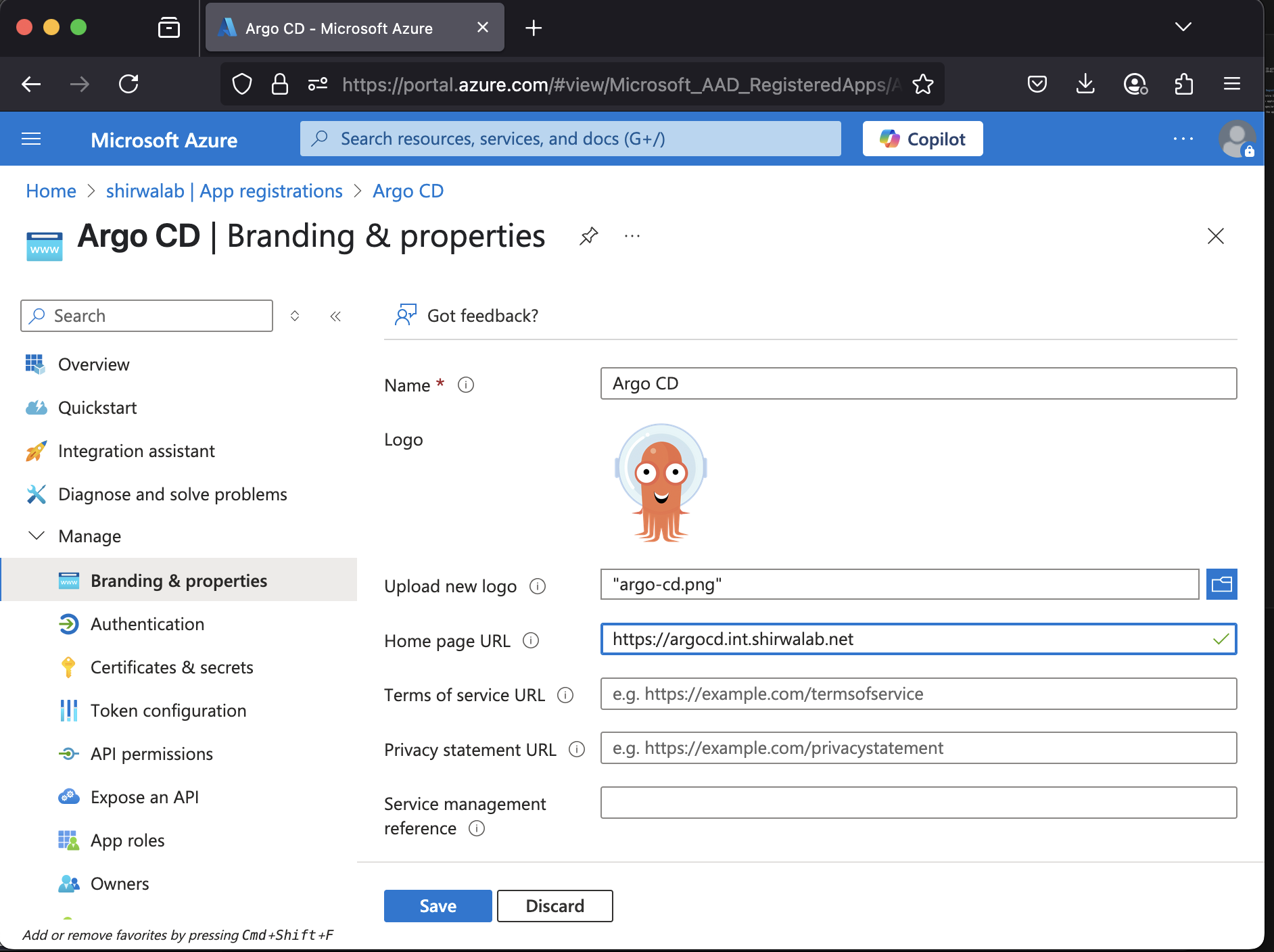1274x952 pixels.
Task: Toggle expand/collapse all sidebar groups arrows
Action: pos(295,316)
